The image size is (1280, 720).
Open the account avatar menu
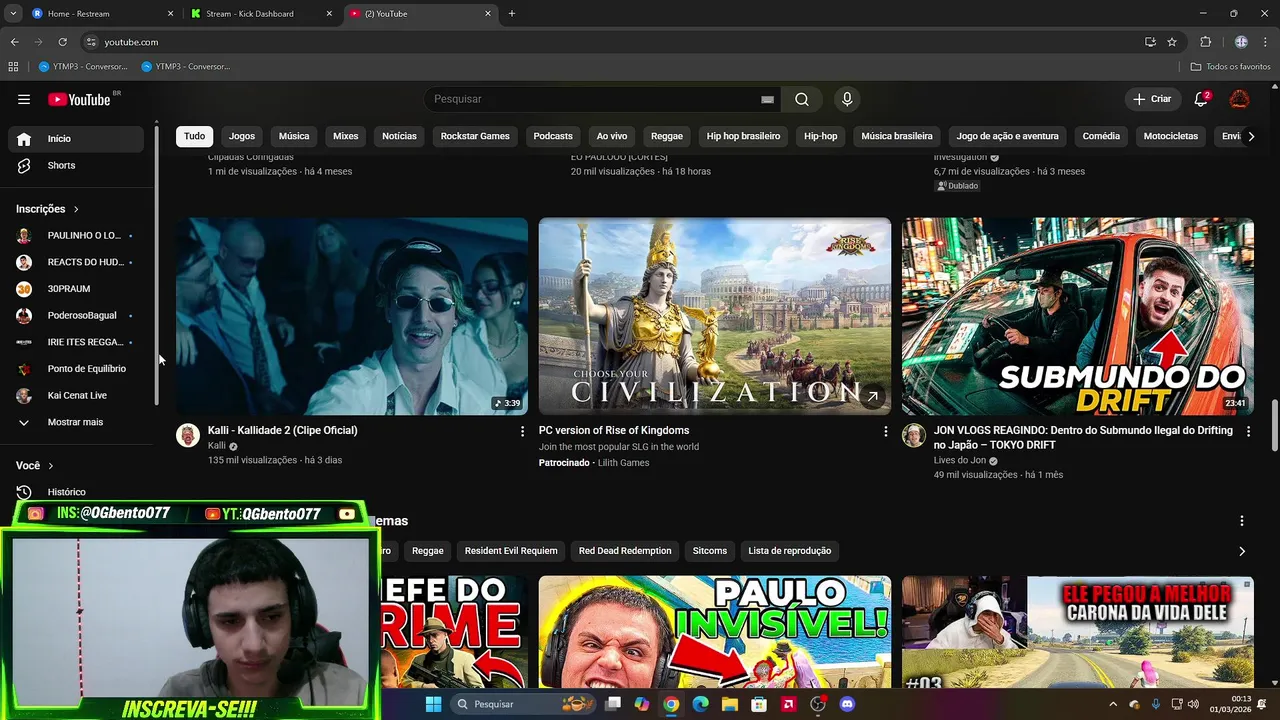tap(1239, 99)
